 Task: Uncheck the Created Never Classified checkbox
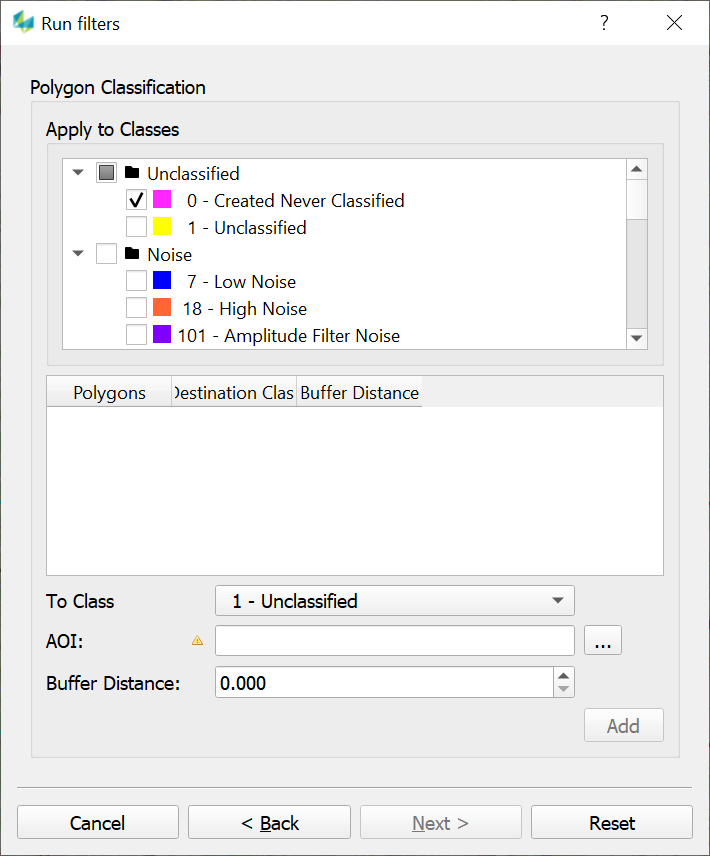137,200
